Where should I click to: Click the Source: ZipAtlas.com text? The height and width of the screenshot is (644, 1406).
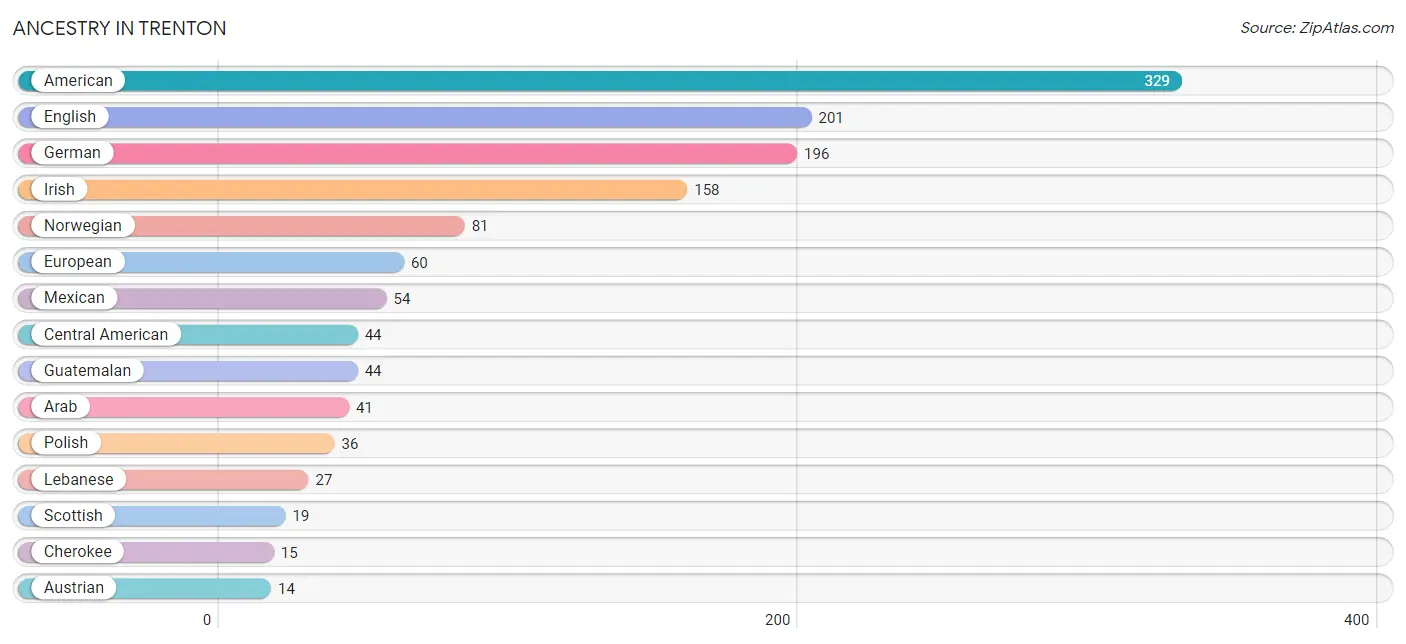pyautogui.click(x=1317, y=28)
